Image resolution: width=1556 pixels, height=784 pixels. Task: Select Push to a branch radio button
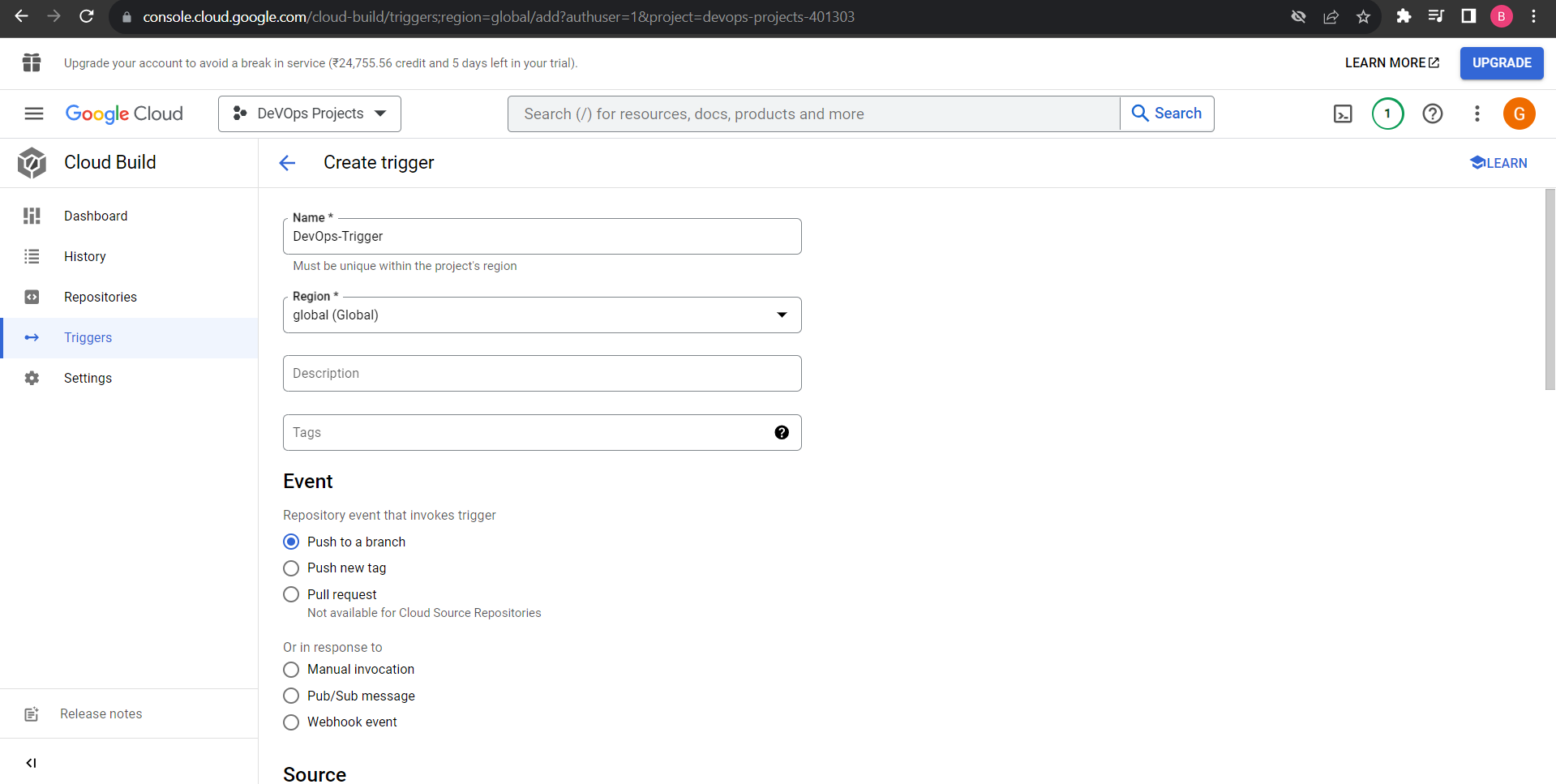coord(291,542)
